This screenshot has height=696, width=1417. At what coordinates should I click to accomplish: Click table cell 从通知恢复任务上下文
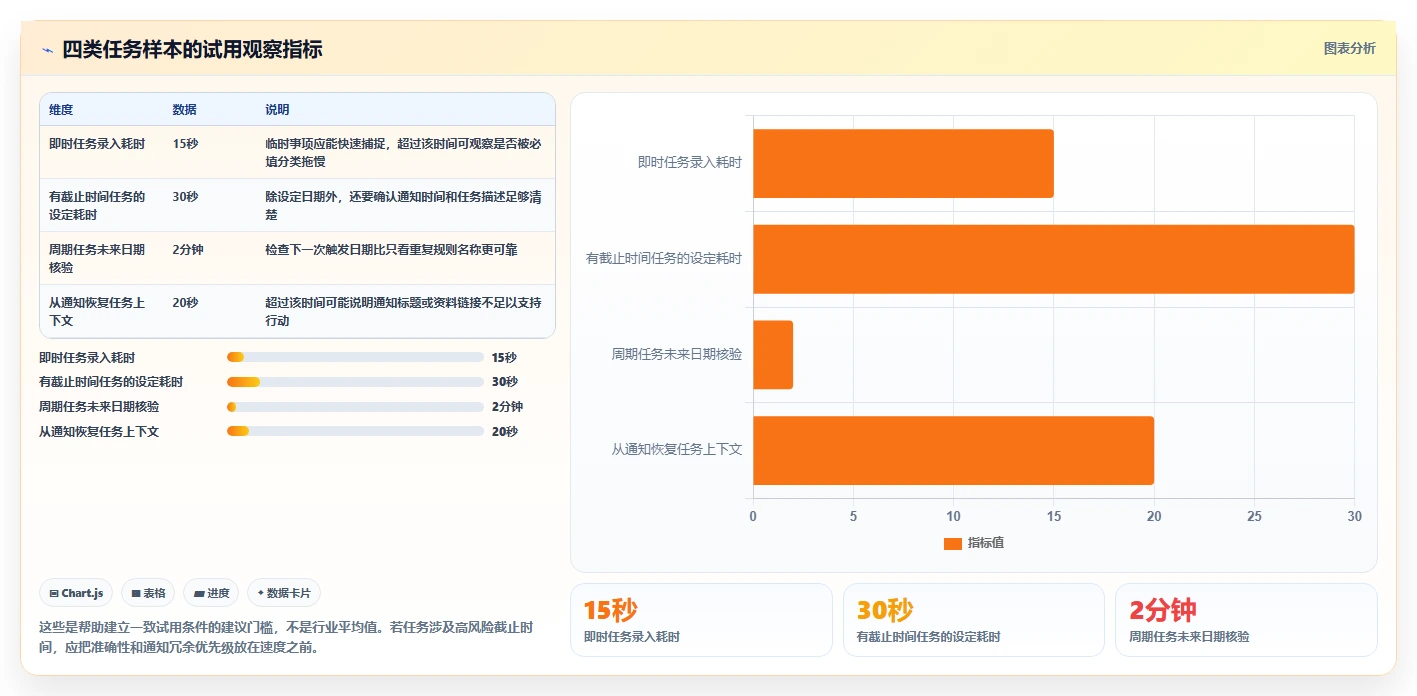coord(97,311)
